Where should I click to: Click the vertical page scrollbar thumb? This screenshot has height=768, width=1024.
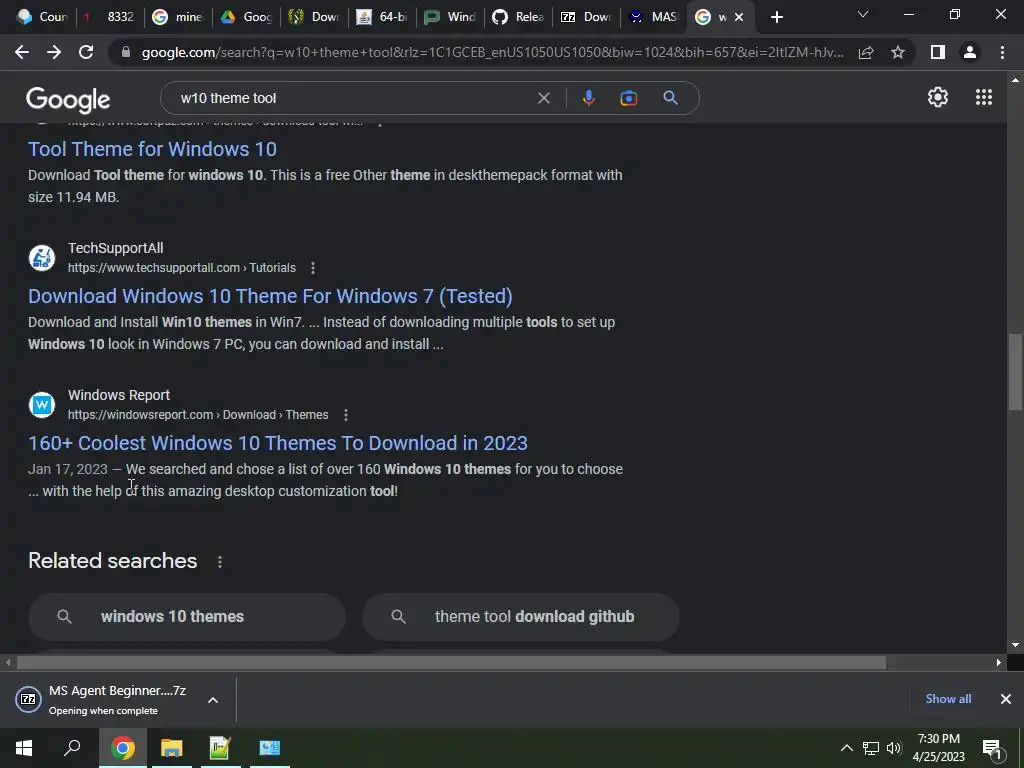(x=1015, y=372)
